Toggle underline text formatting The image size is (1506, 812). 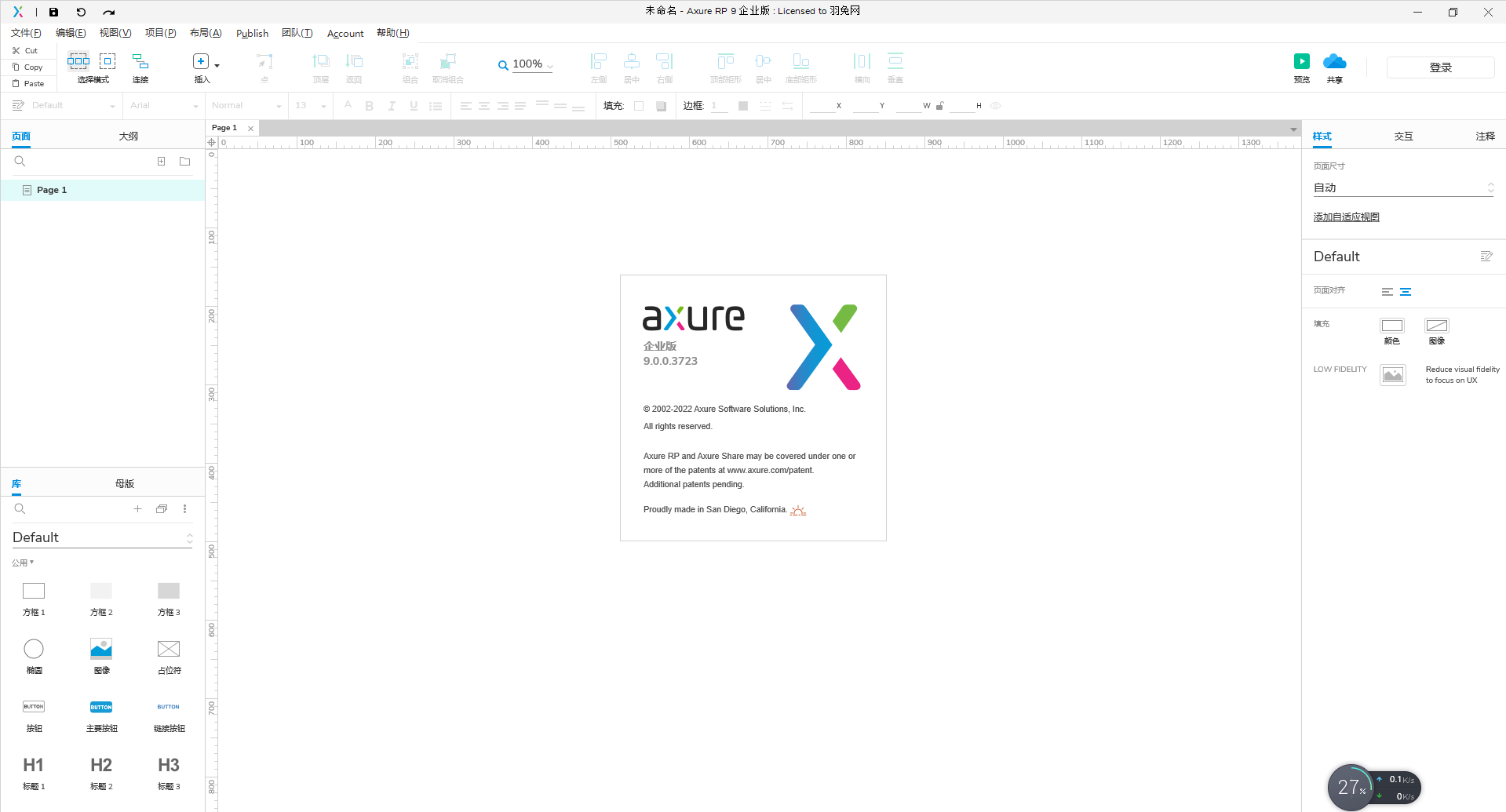pyautogui.click(x=413, y=105)
